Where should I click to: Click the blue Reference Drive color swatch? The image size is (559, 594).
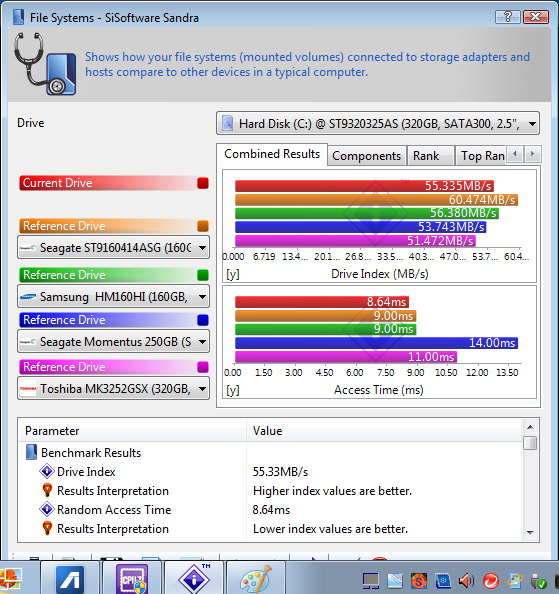pyautogui.click(x=203, y=320)
